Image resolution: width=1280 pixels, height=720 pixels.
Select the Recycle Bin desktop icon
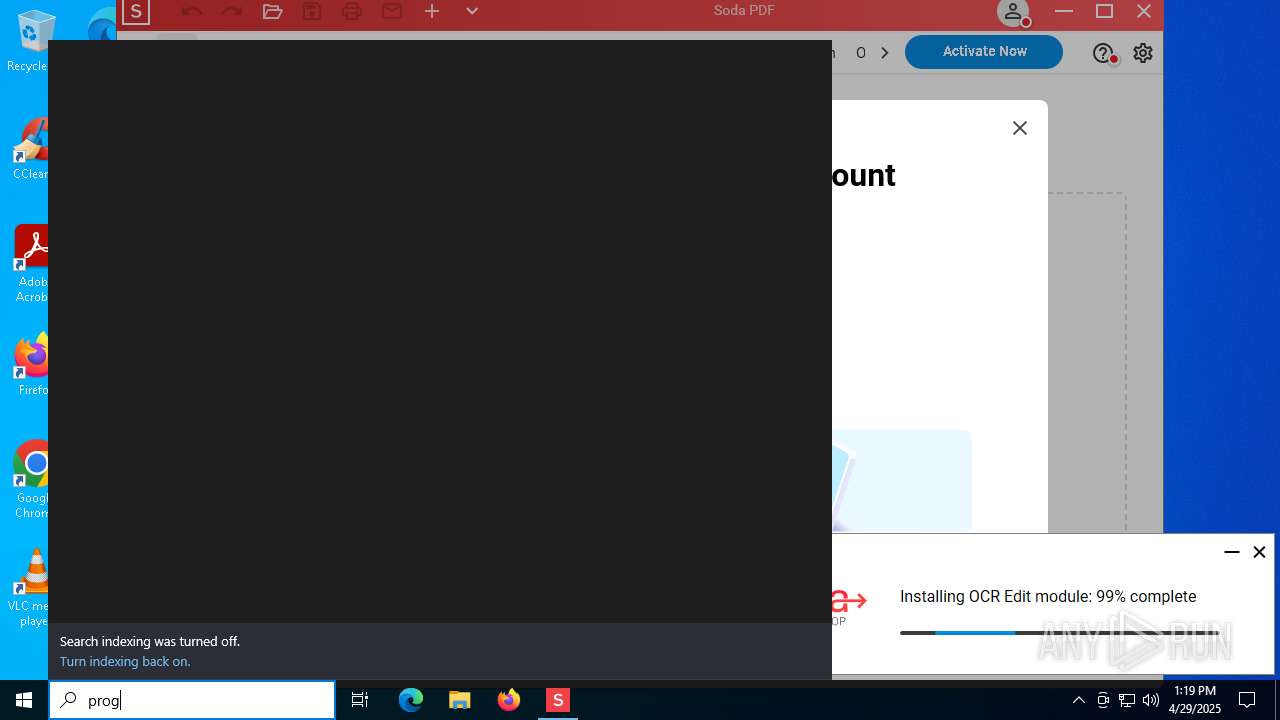click(x=30, y=41)
